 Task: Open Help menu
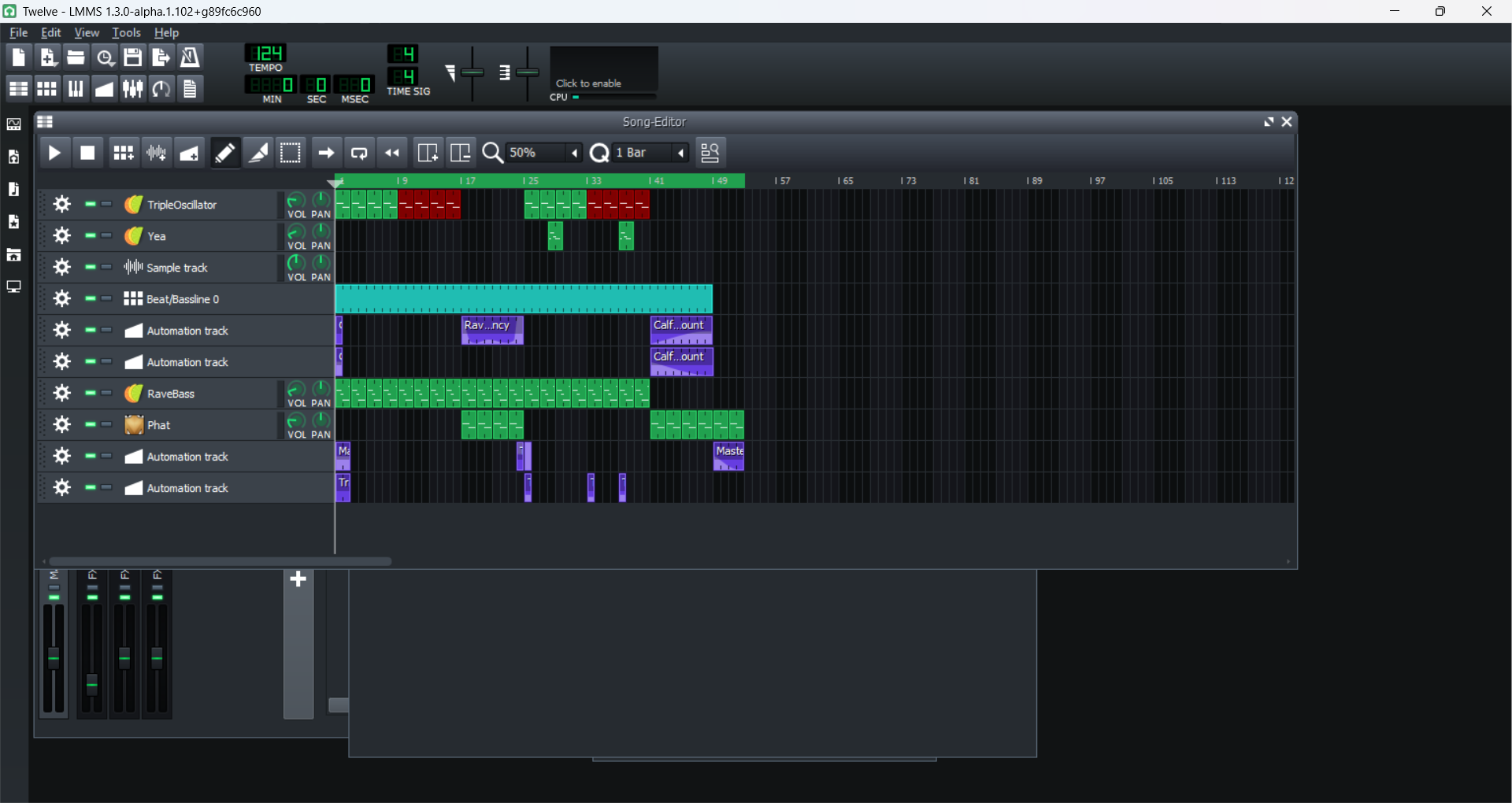[166, 32]
